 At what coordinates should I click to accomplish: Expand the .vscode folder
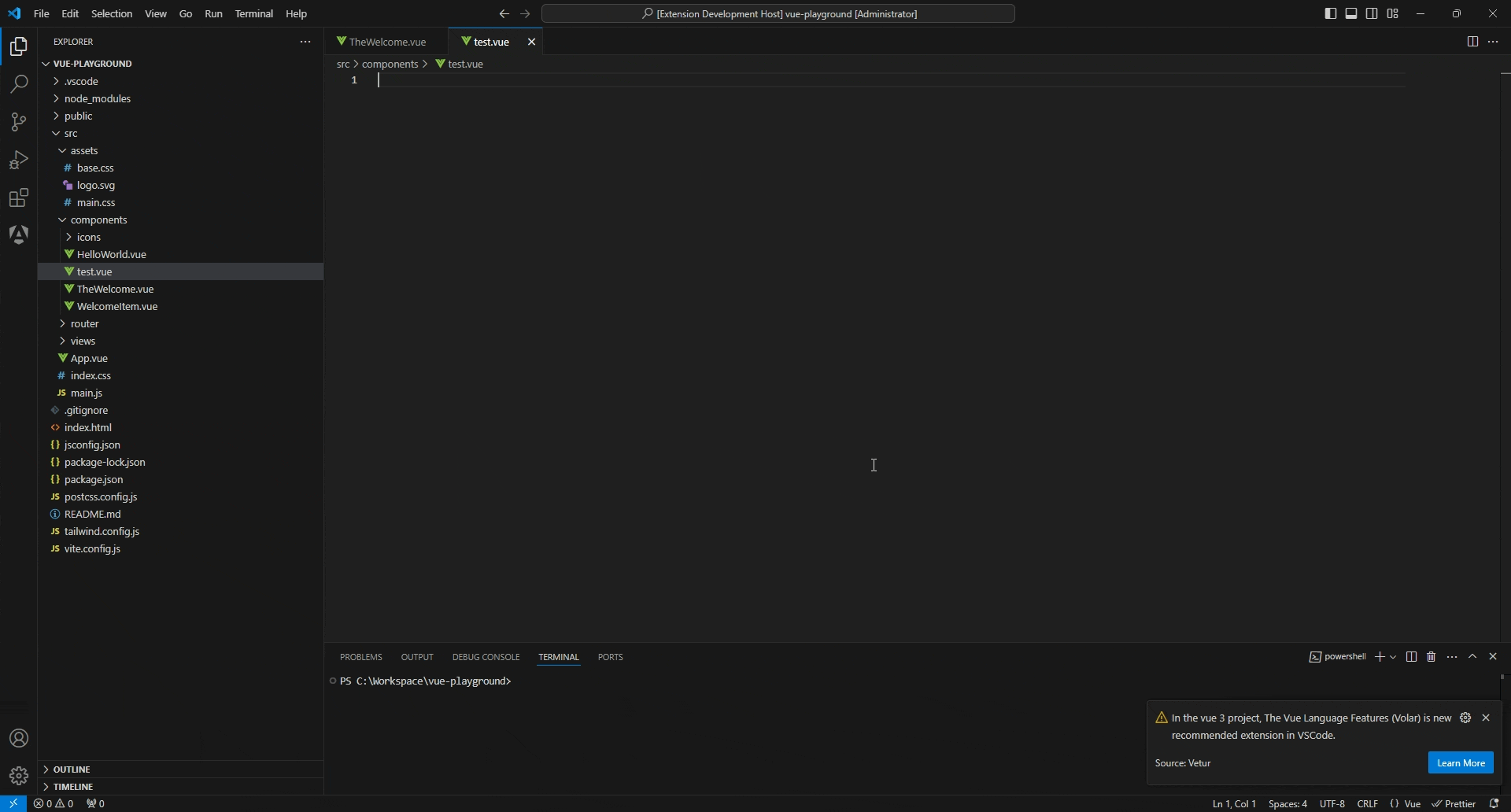tap(180, 82)
